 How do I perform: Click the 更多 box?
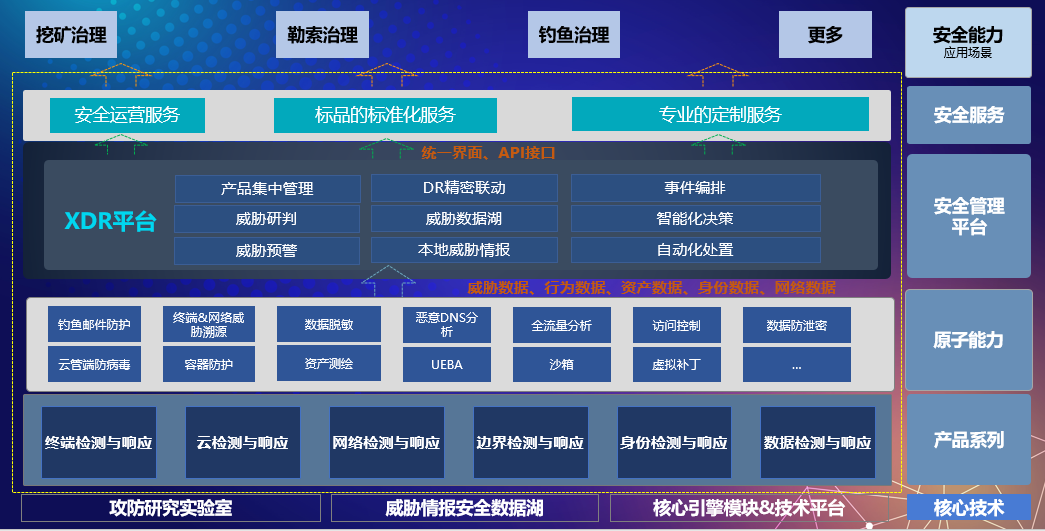click(825, 35)
